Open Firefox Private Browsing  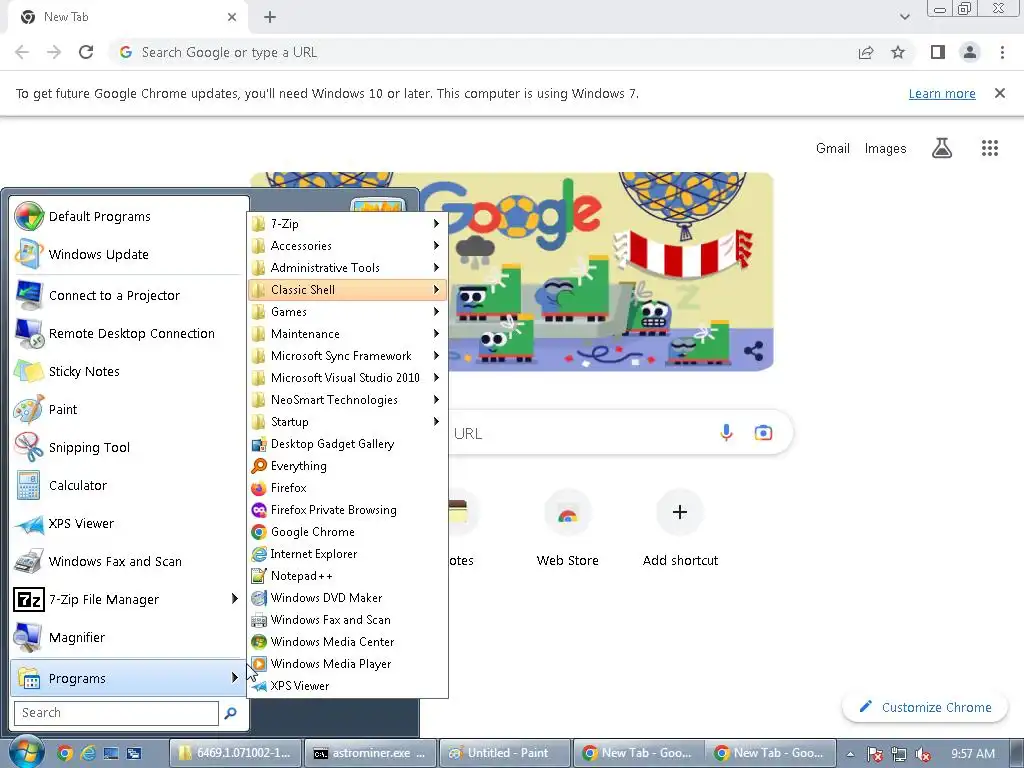point(348,510)
